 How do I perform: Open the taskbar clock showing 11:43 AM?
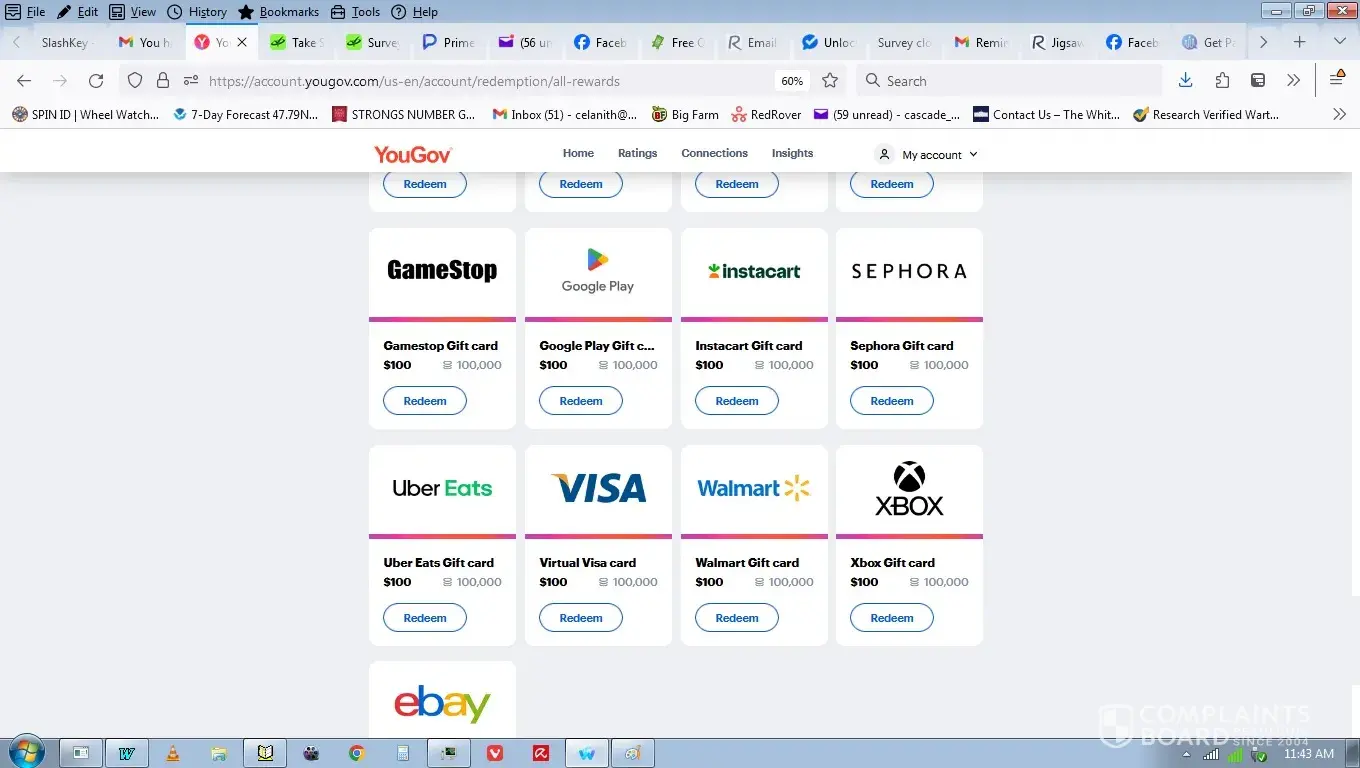coord(1309,753)
